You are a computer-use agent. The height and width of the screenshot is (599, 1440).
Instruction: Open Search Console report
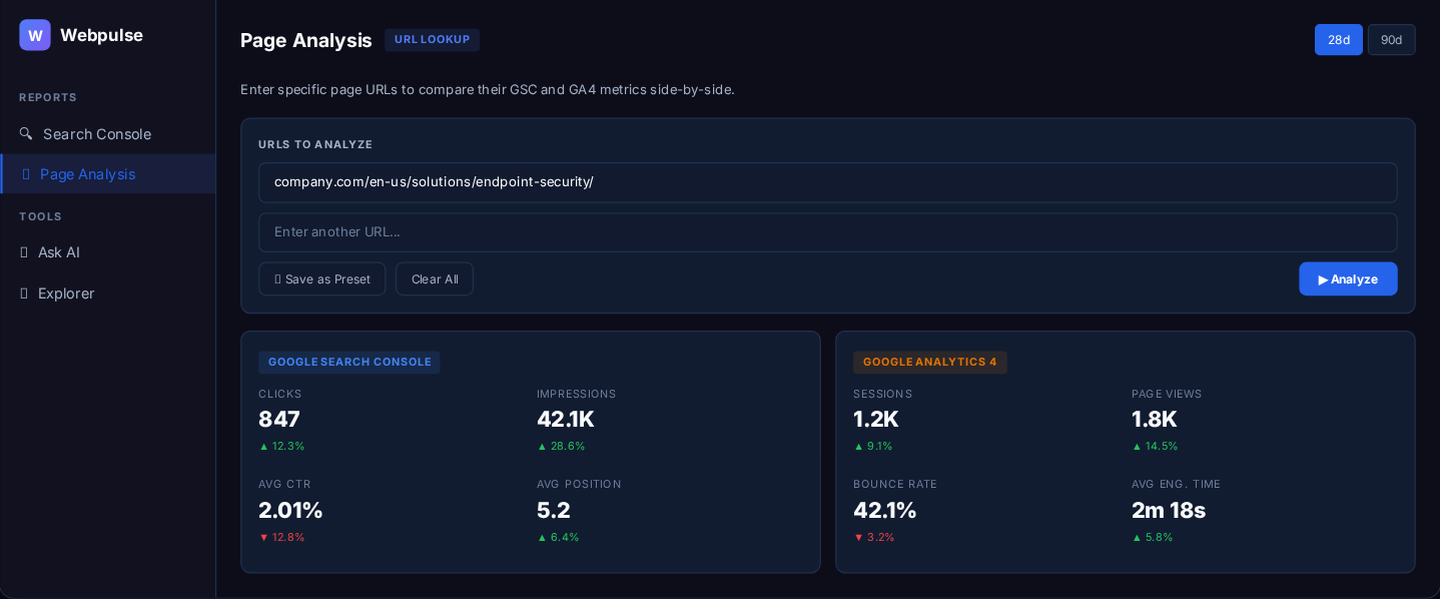coord(108,134)
